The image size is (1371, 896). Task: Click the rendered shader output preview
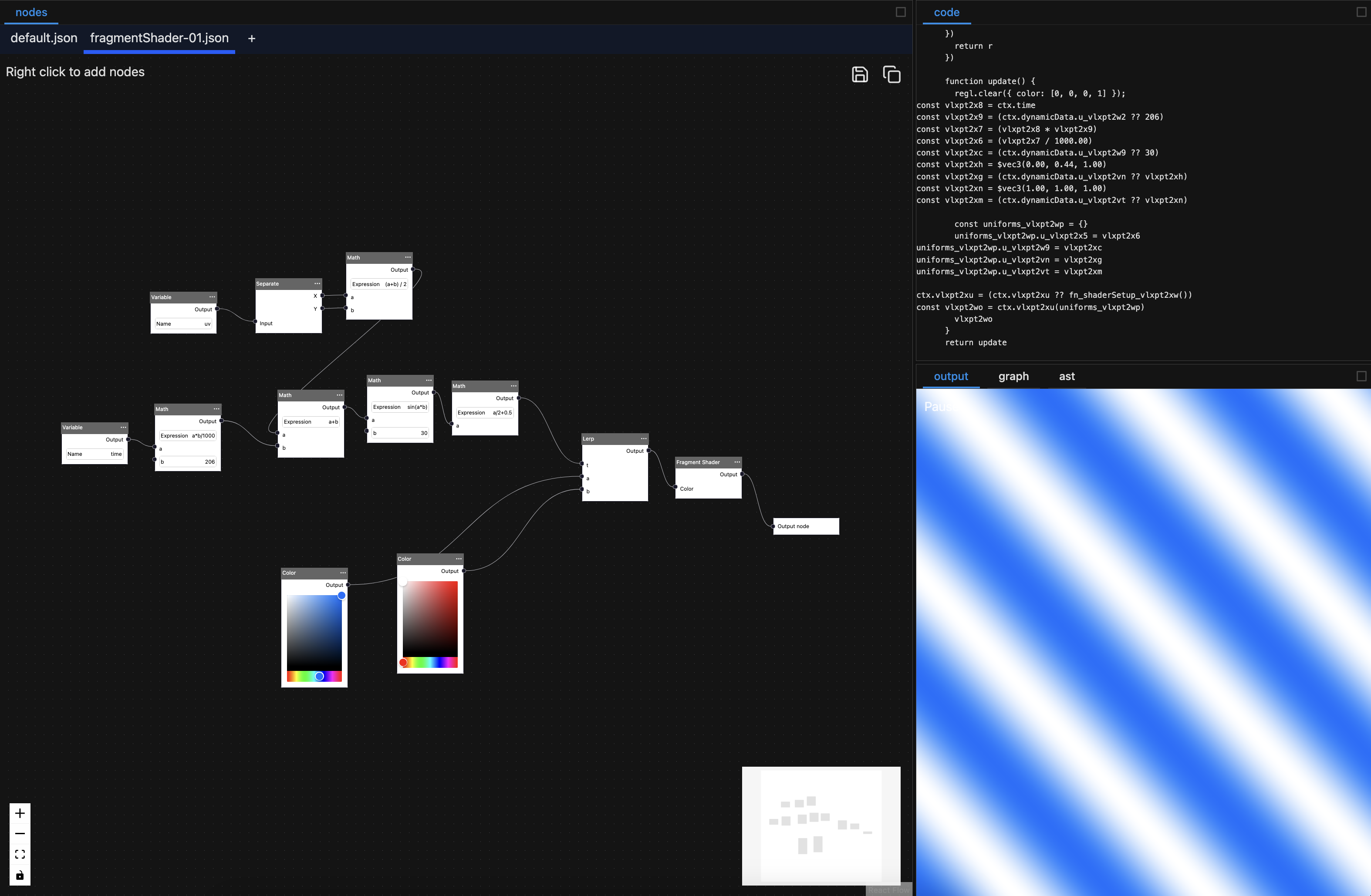[1143, 642]
